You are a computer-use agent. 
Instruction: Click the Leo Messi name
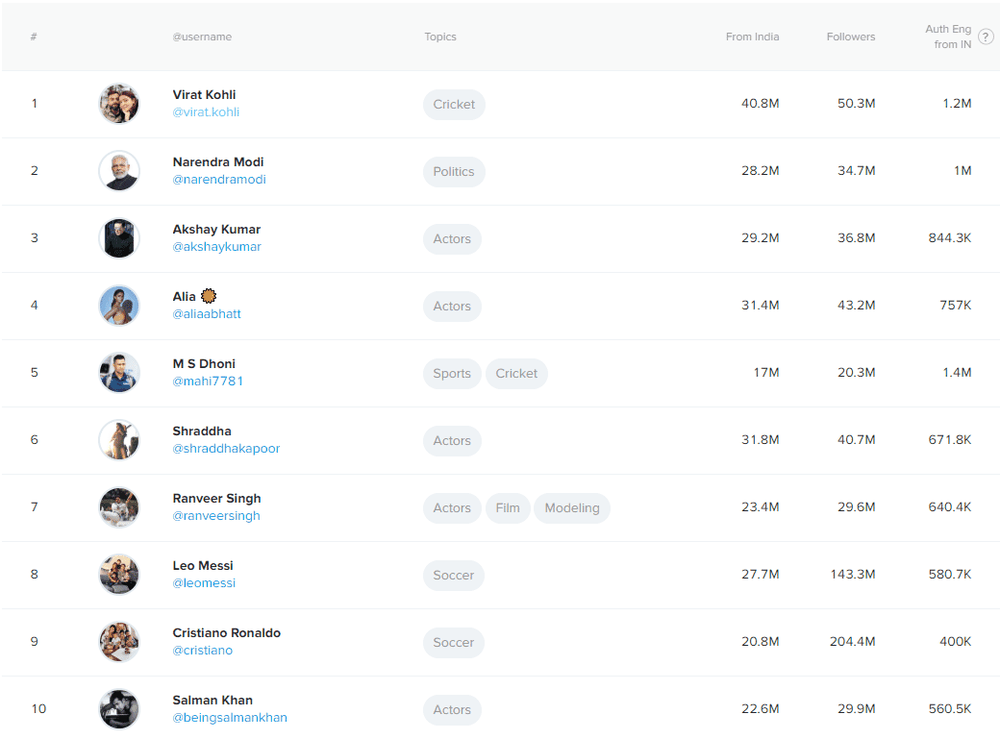(203, 566)
